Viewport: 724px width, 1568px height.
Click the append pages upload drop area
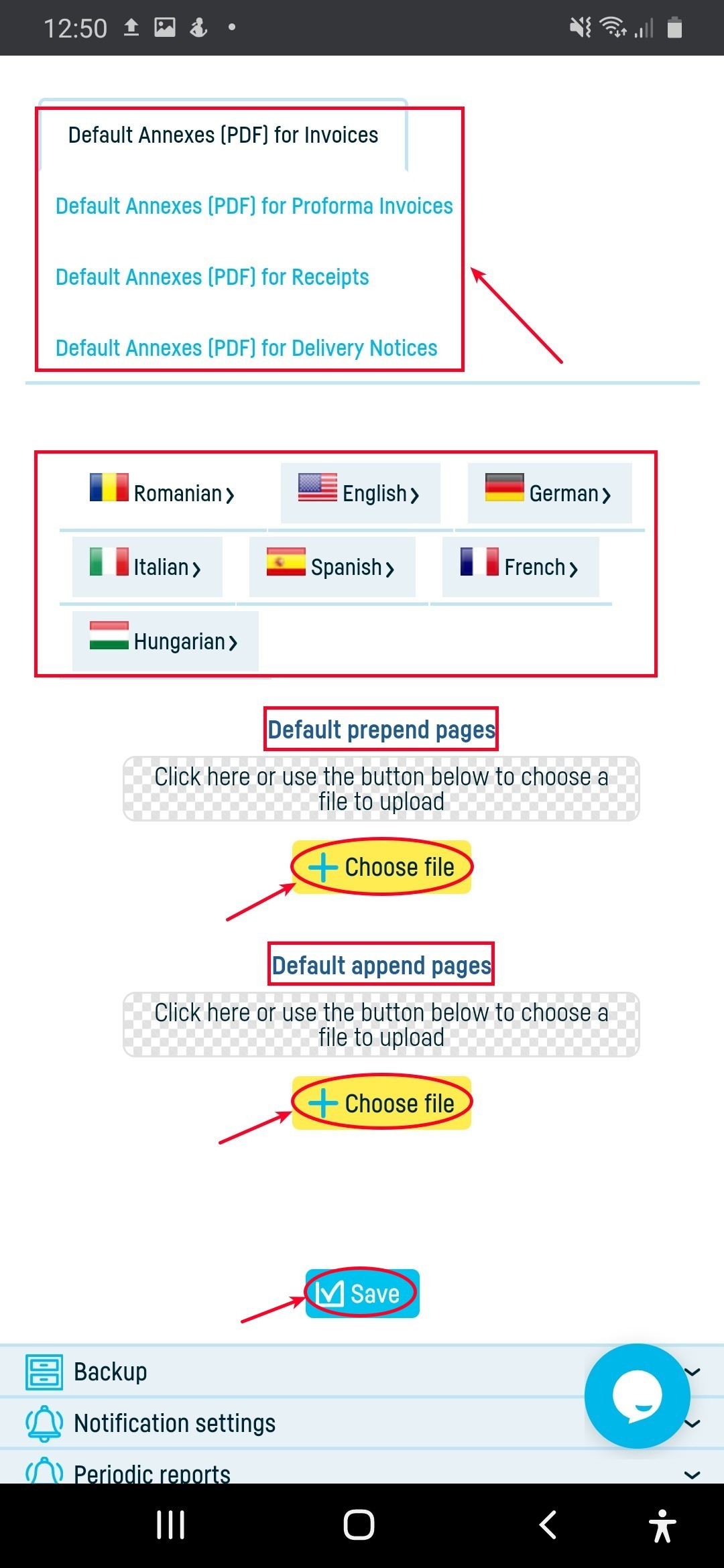(x=381, y=1025)
